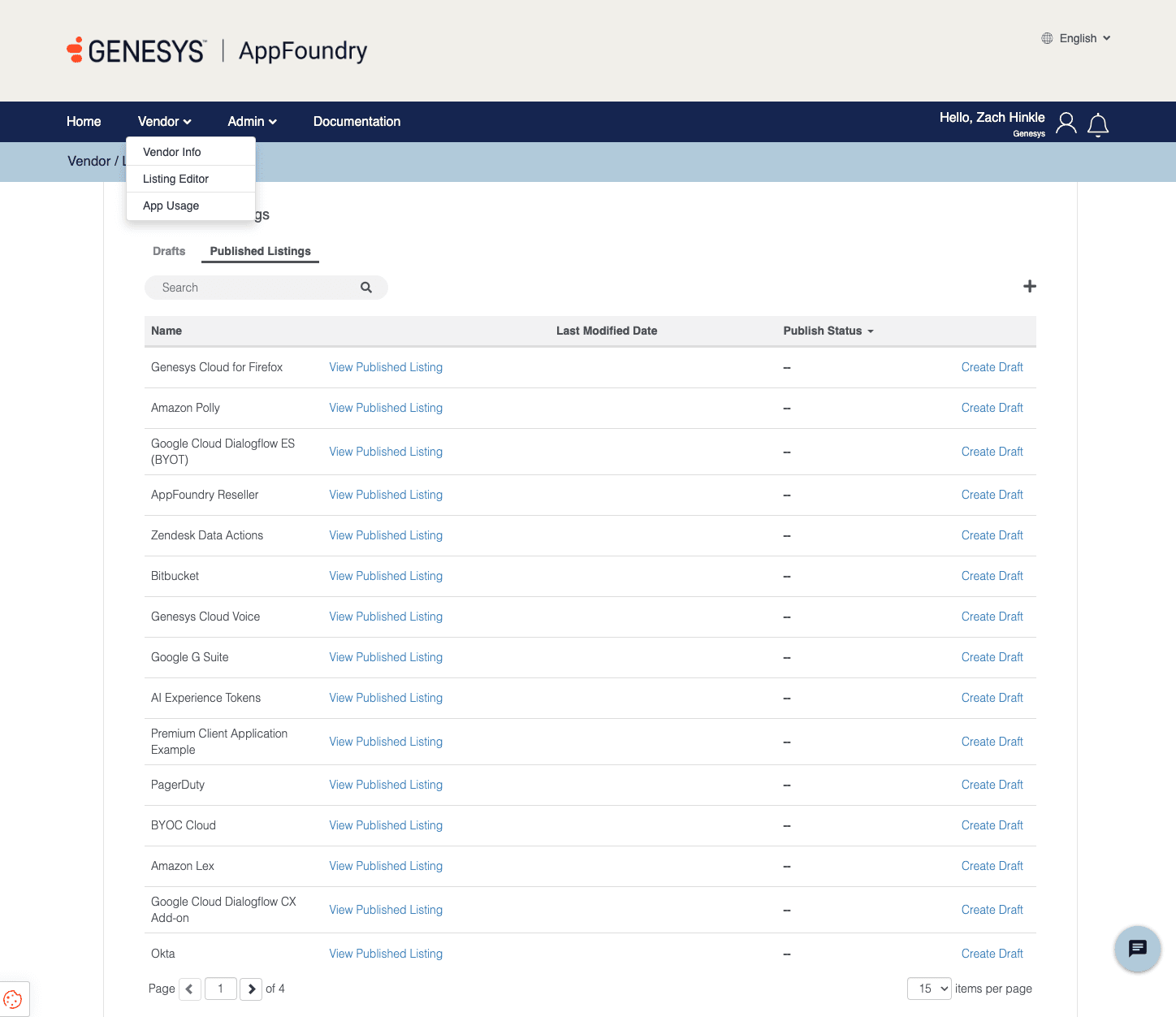This screenshot has width=1176, height=1017.
Task: Switch to the Drafts tab
Action: pyautogui.click(x=169, y=251)
